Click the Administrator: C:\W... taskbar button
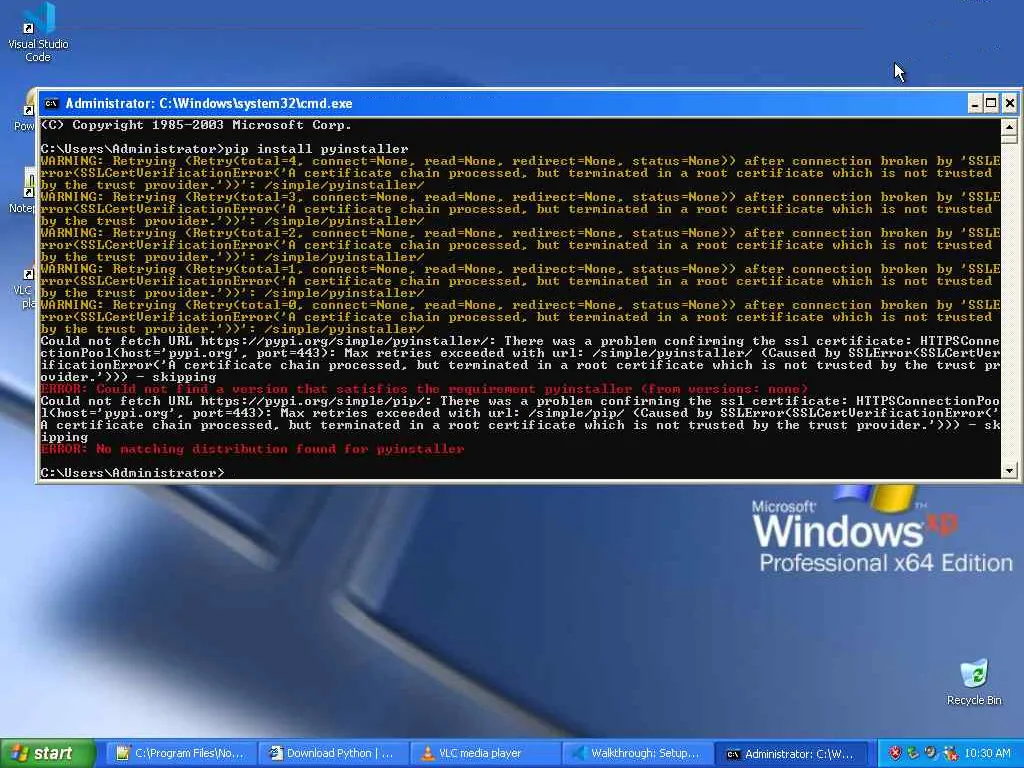Viewport: 1024px width, 768px height. click(792, 753)
